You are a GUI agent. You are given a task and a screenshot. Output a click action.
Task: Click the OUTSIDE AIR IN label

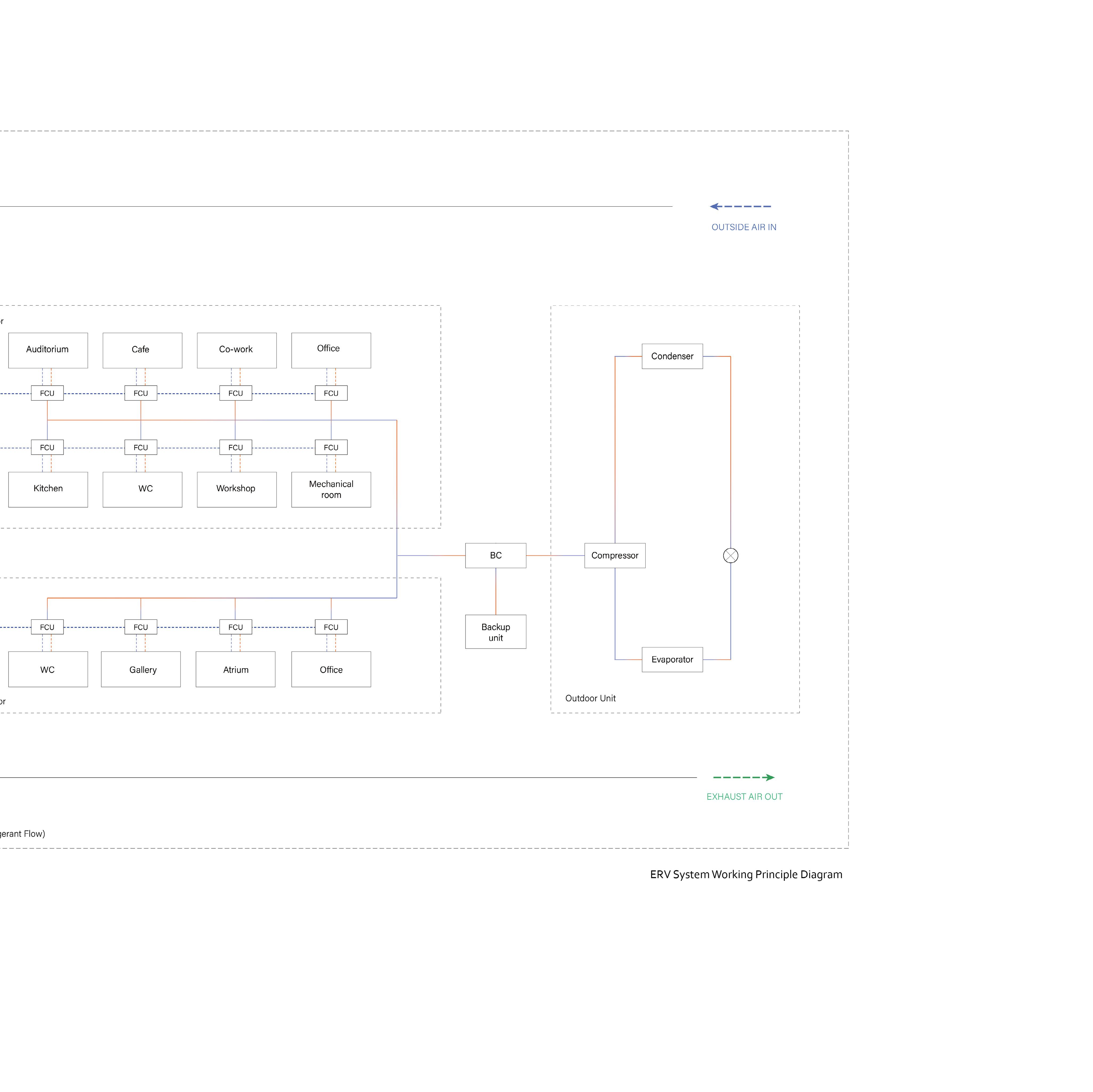tap(743, 227)
